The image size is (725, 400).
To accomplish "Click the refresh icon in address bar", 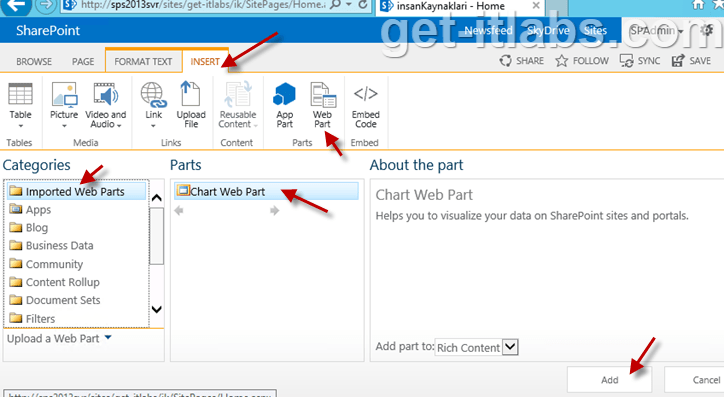I will [x=363, y=5].
